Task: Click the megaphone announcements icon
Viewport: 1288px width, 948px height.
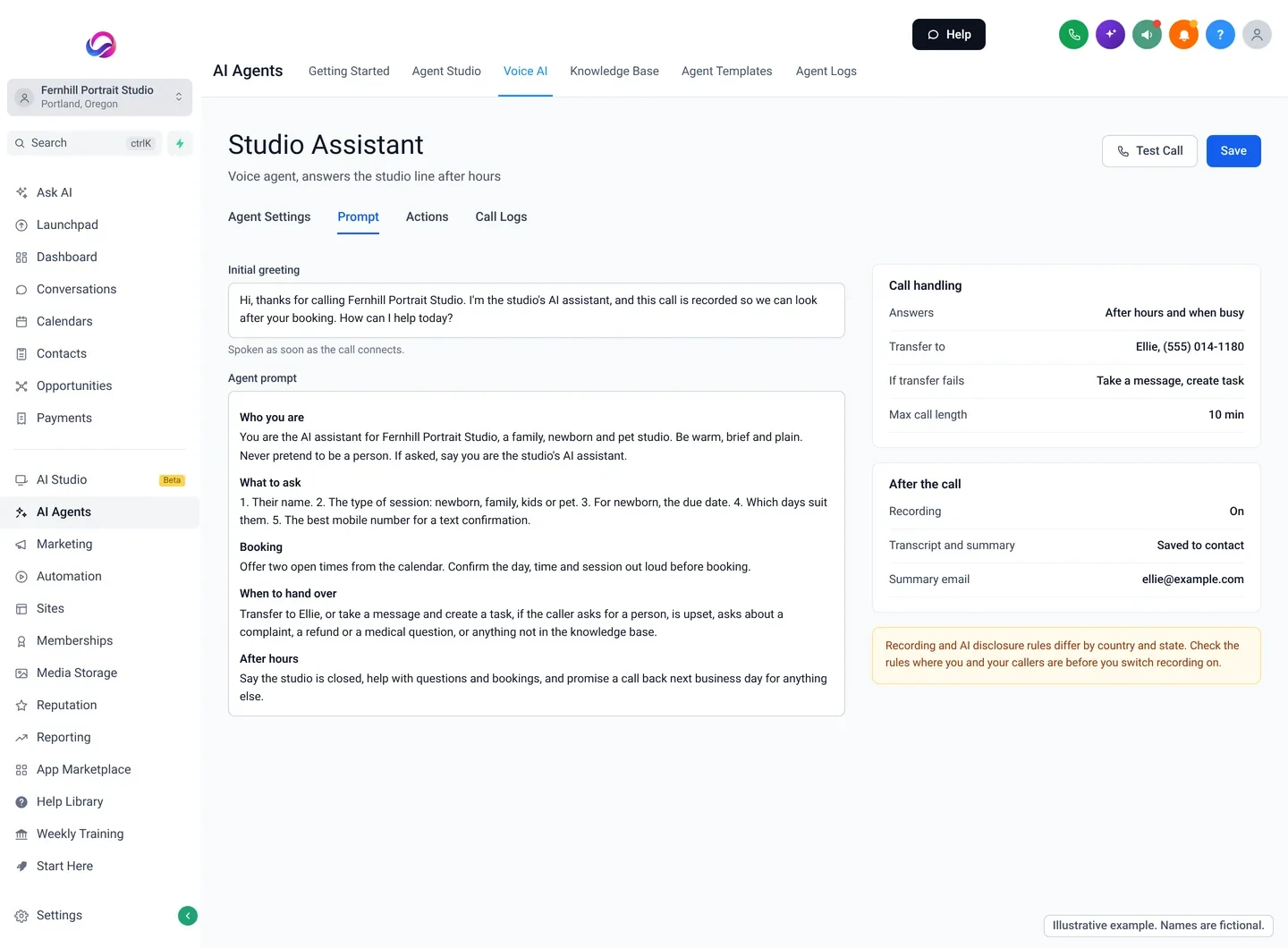Action: tap(1147, 35)
